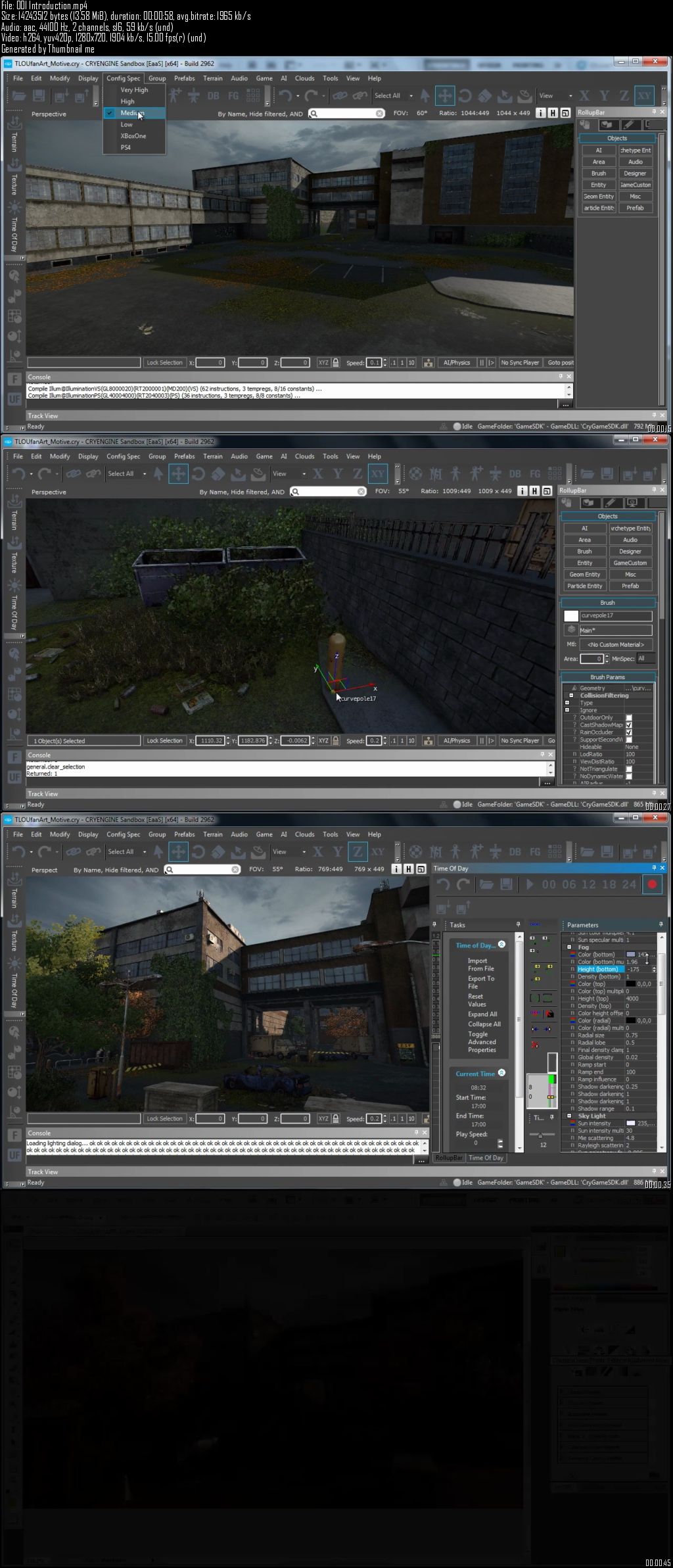Click the move tool in bottom frame toolbar
The width and height of the screenshot is (673, 1568).
pos(178,852)
